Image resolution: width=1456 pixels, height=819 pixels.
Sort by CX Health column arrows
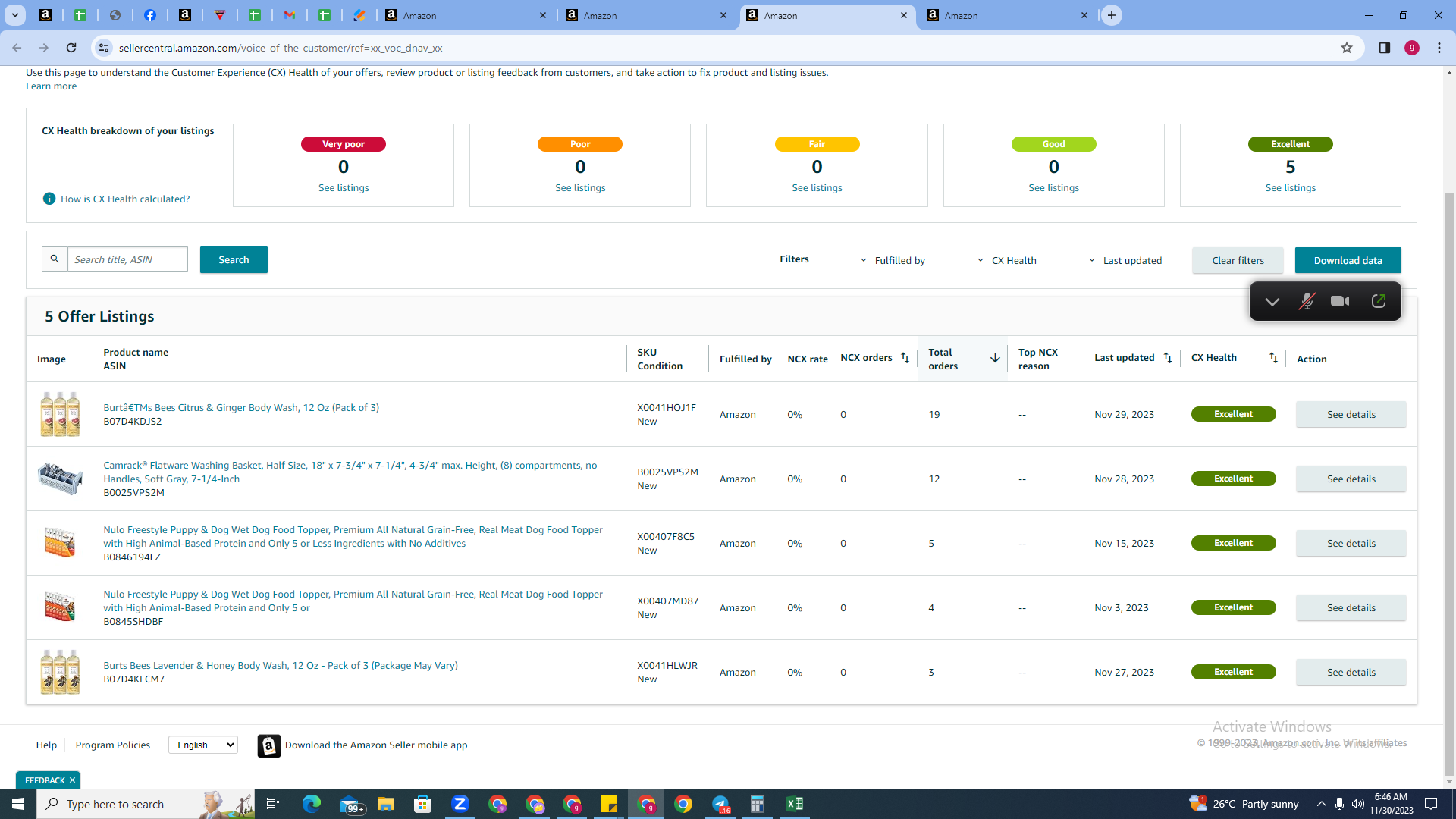click(x=1273, y=358)
